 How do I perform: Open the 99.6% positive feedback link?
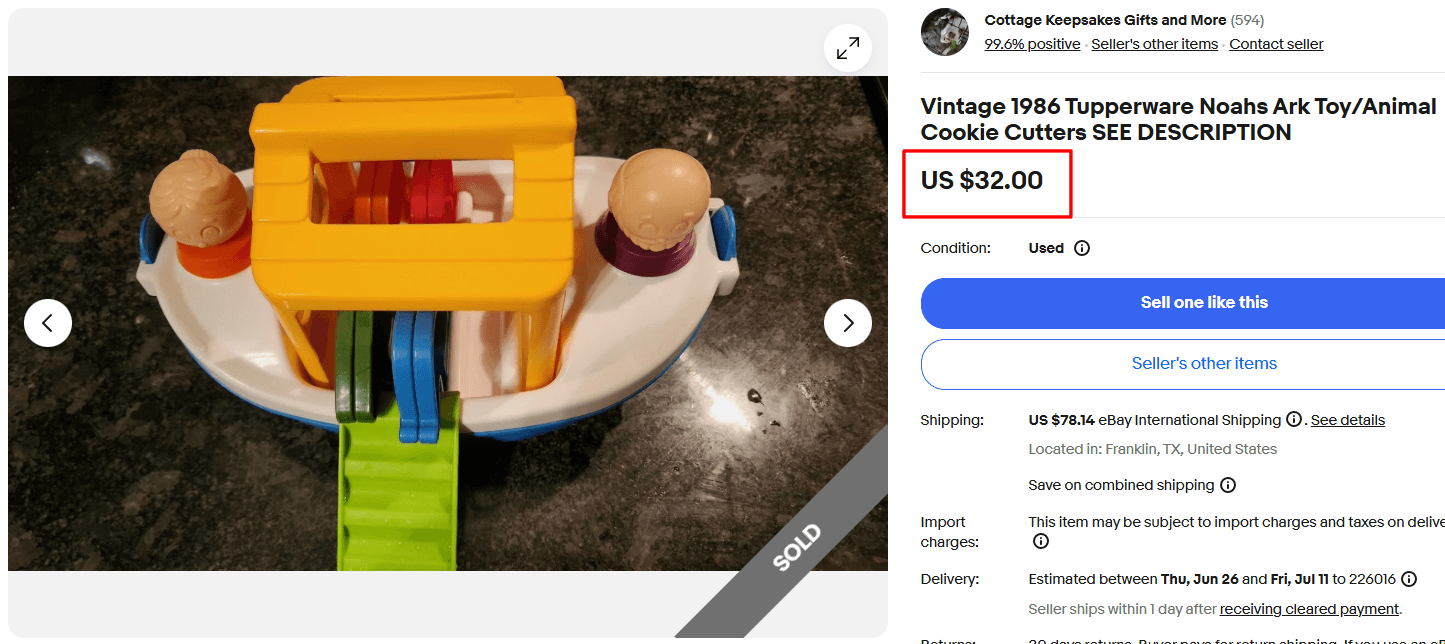tap(1032, 43)
